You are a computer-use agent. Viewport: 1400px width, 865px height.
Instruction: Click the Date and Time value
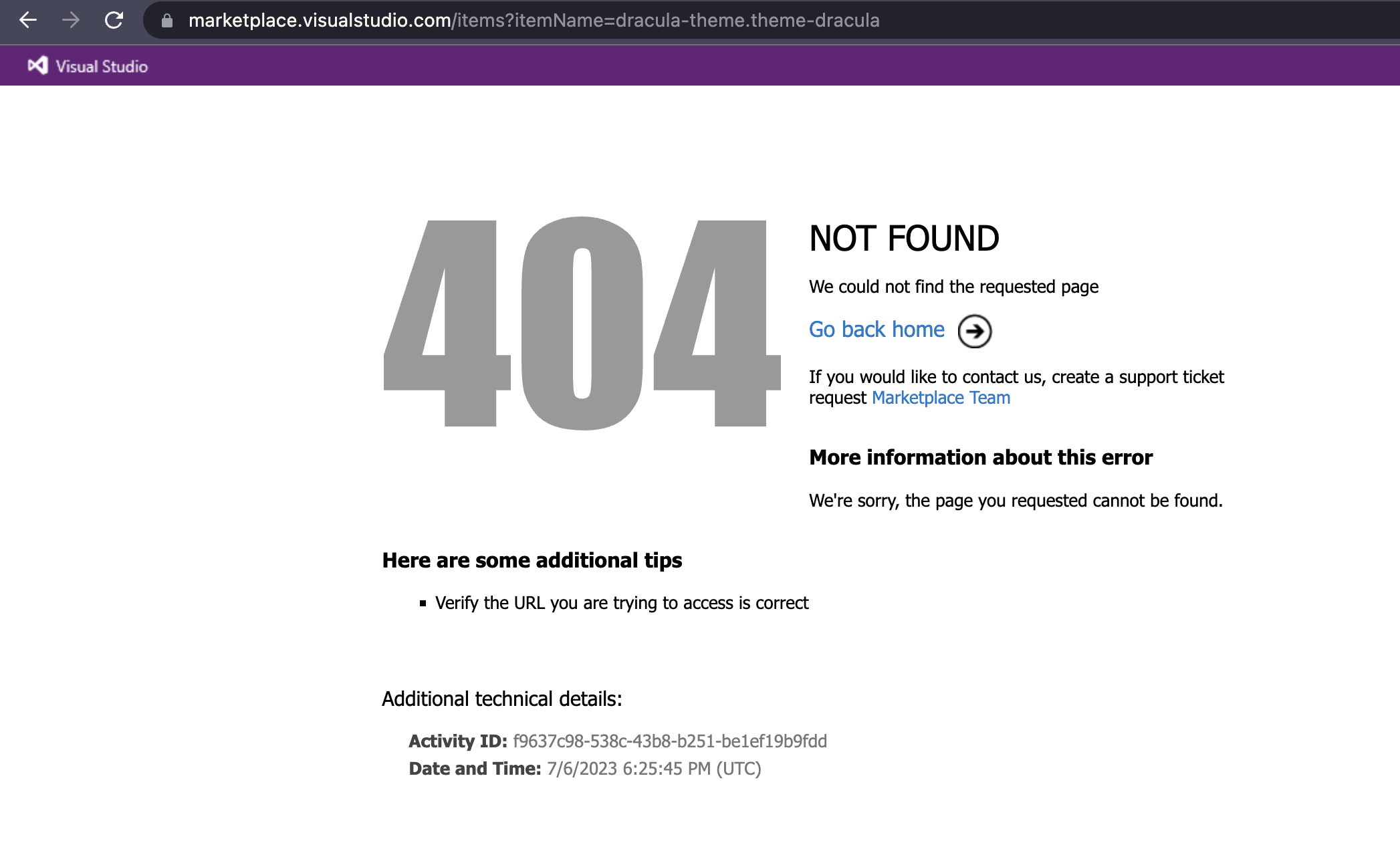[x=653, y=769]
